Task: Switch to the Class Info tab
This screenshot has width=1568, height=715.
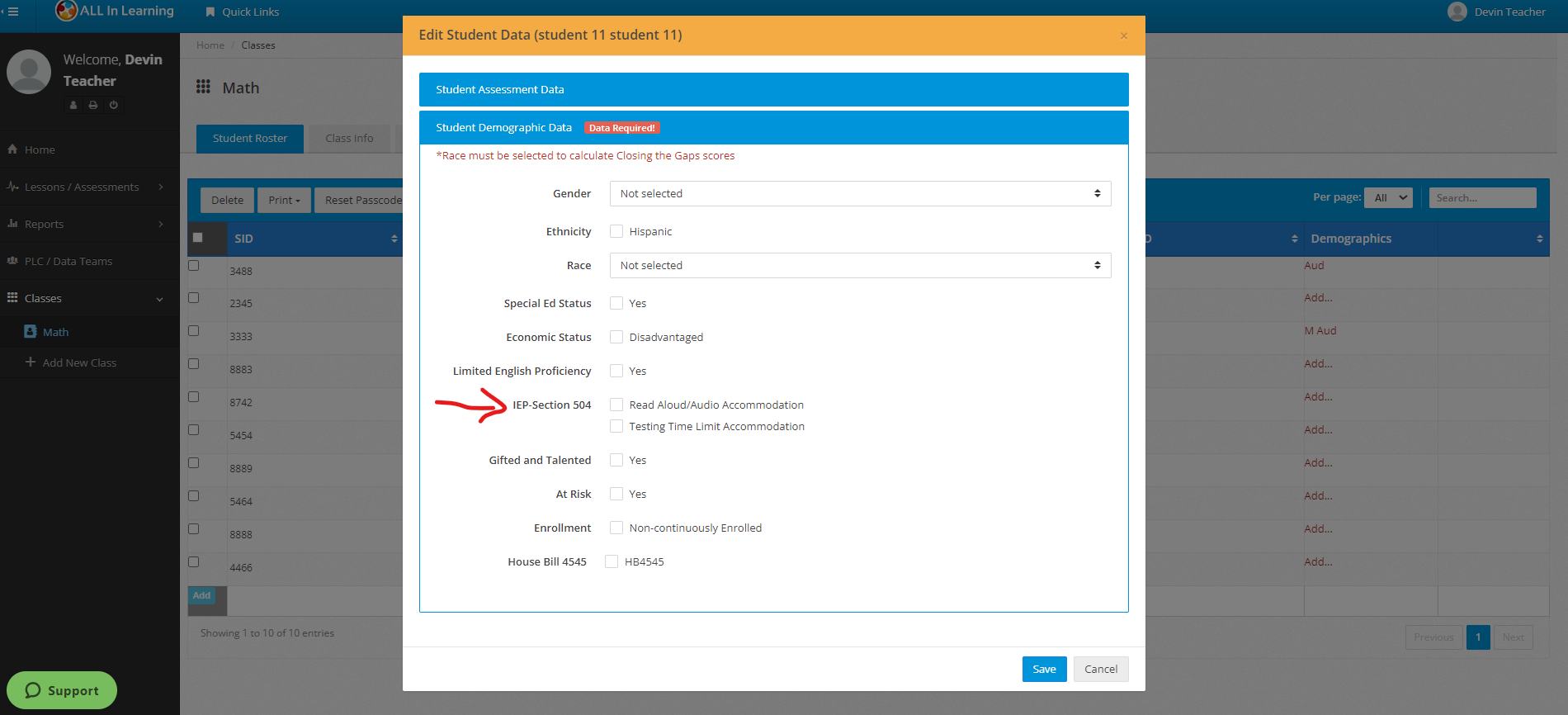Action: click(x=349, y=138)
